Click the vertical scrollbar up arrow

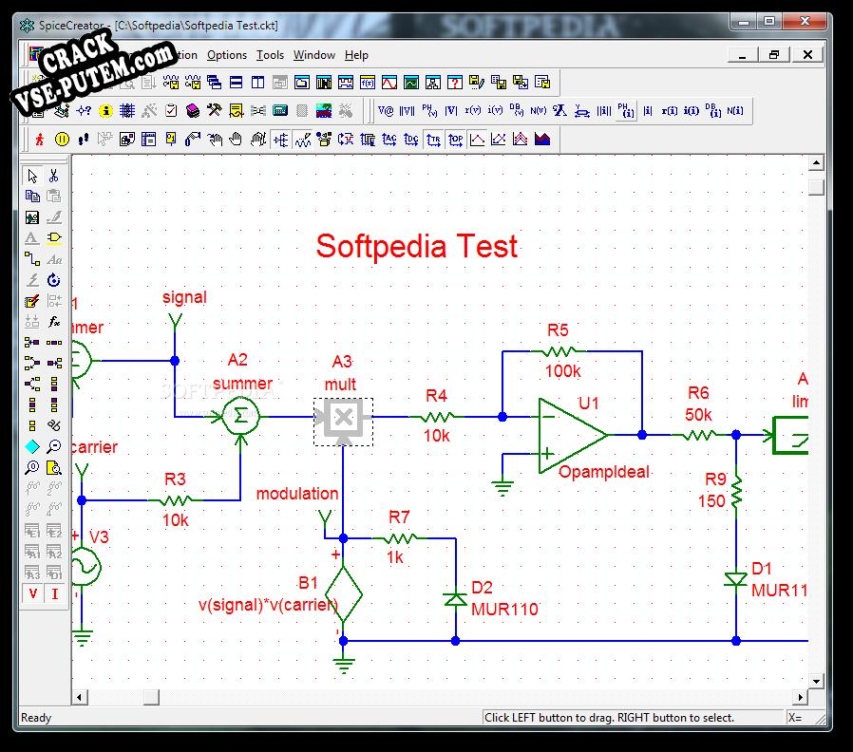point(816,163)
